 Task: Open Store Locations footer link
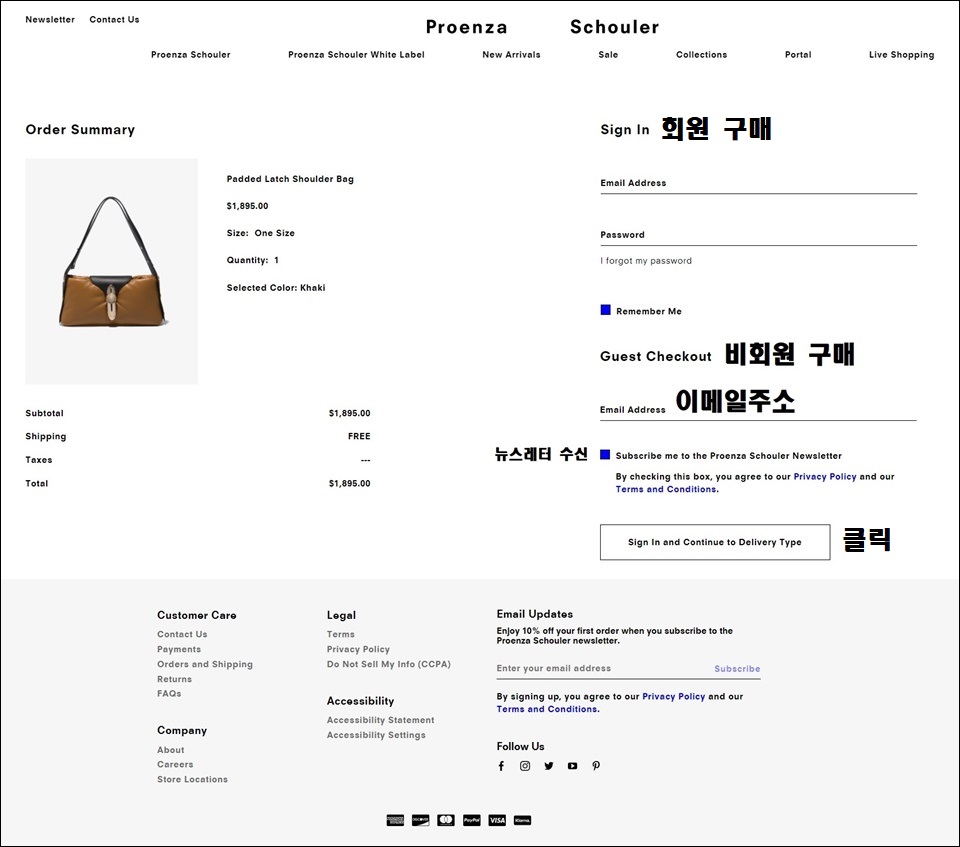click(x=192, y=779)
